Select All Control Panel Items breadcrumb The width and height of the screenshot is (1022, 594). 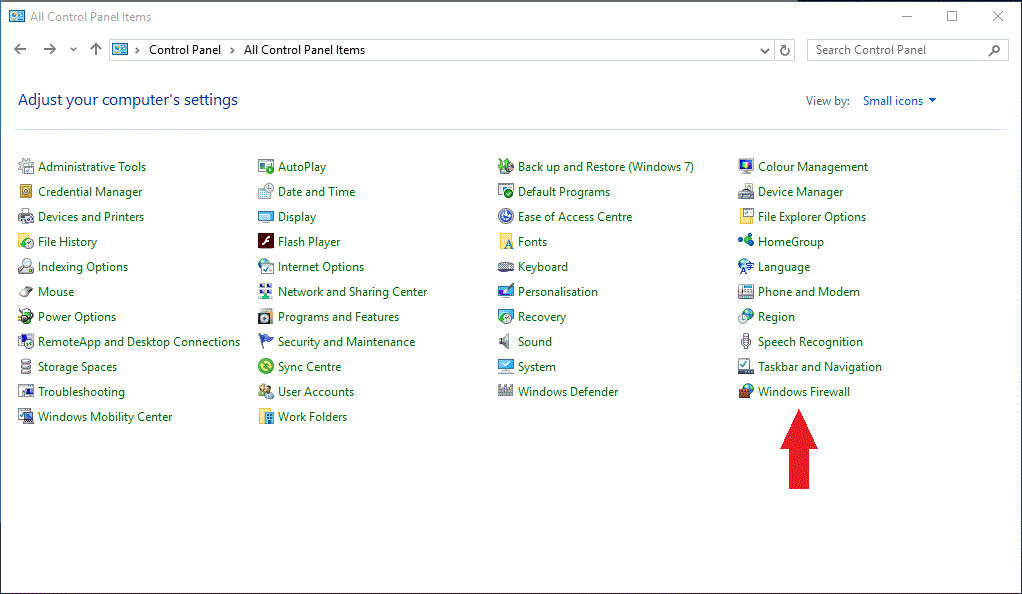click(304, 50)
